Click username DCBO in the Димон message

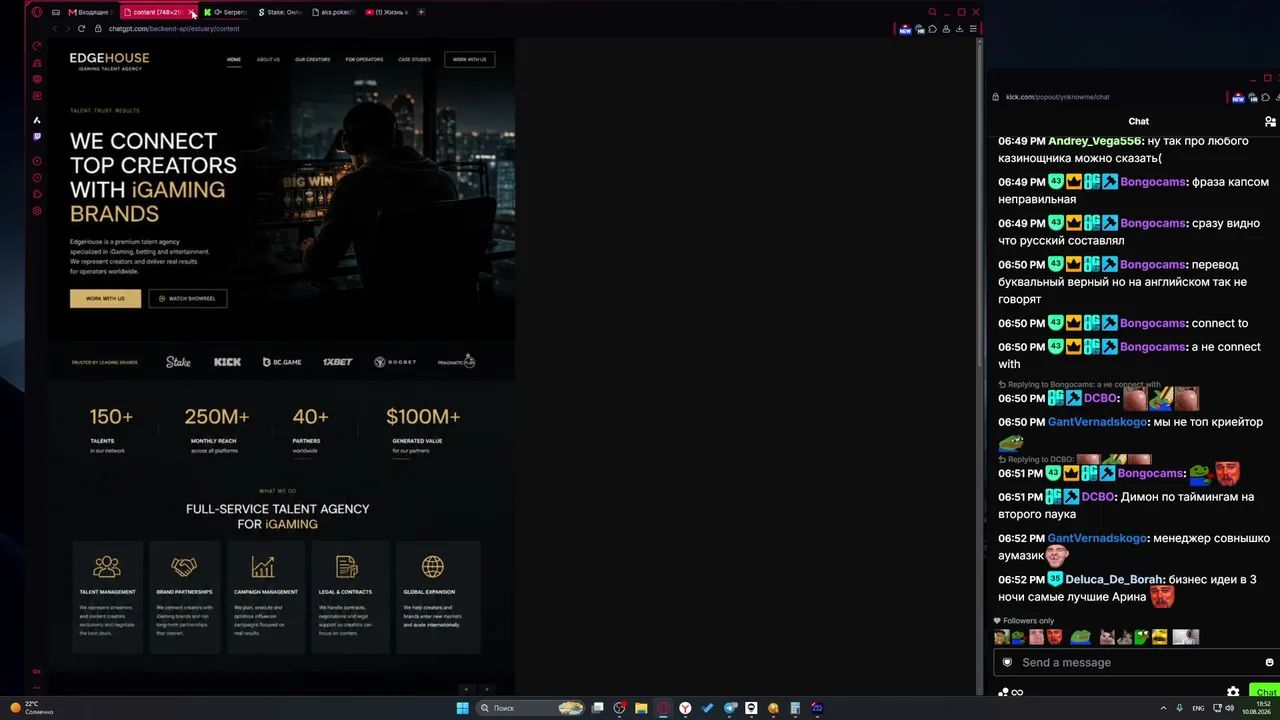click(x=1098, y=497)
